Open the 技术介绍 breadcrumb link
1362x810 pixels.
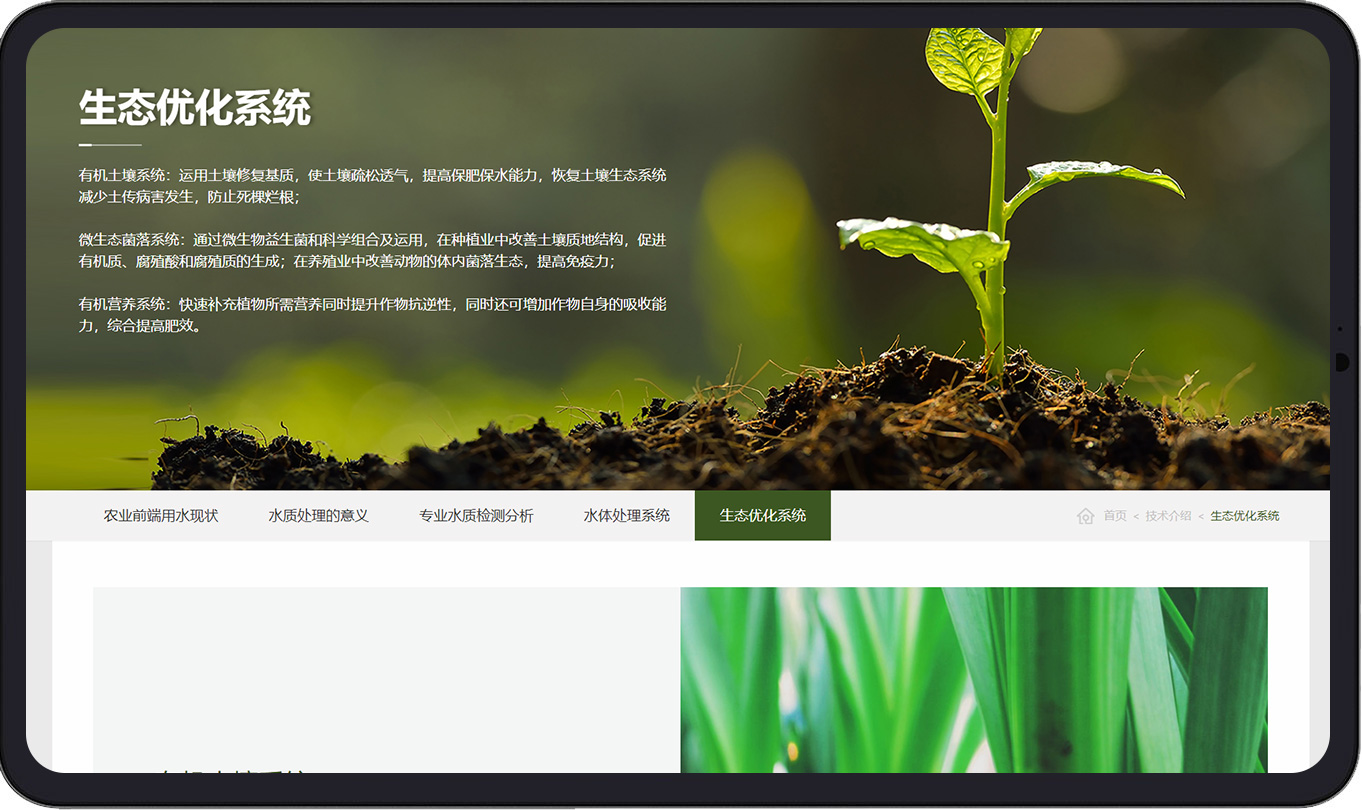point(1168,516)
